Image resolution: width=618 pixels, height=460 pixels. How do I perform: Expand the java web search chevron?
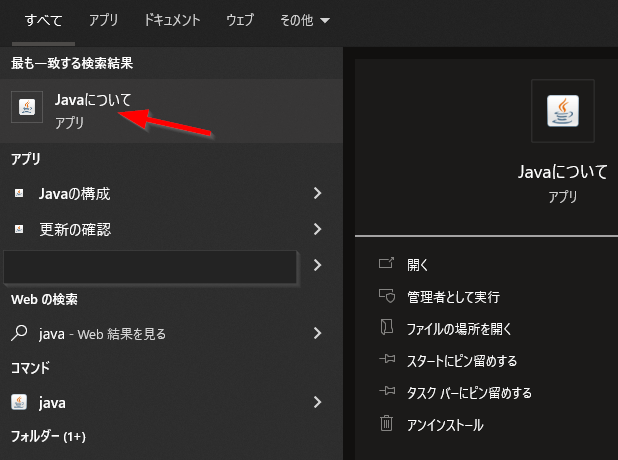tap(318, 333)
